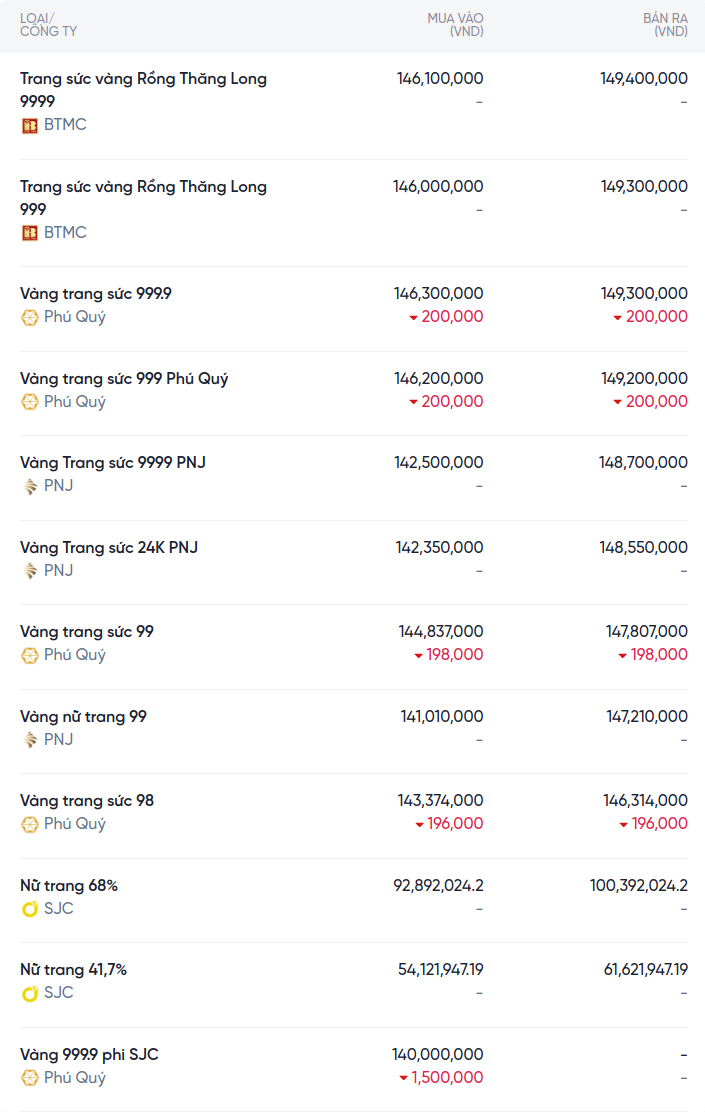Open Trang sức vàng Rồng Thăng Long 9999
This screenshot has width=705, height=1112.
coord(143,89)
